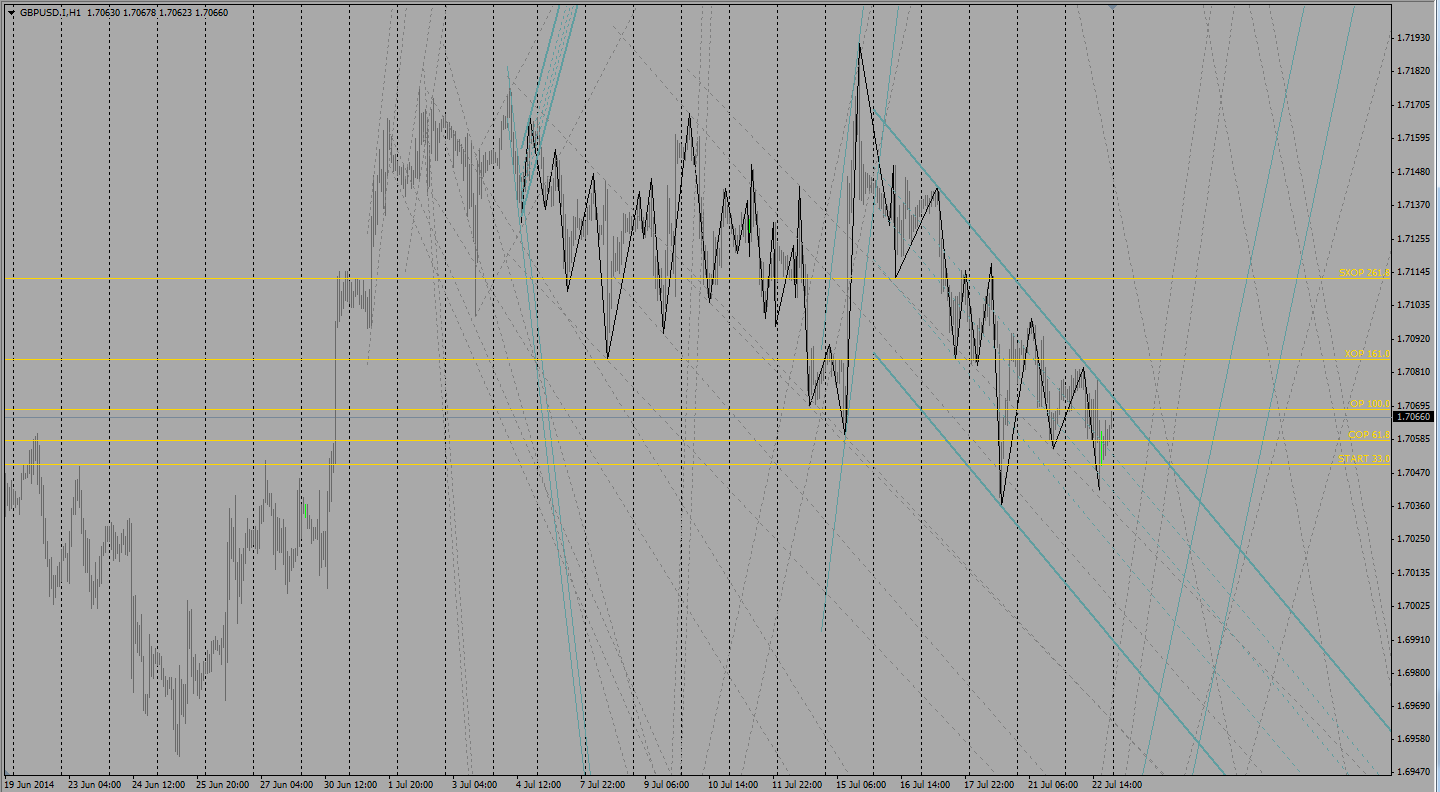The height and width of the screenshot is (792, 1440).
Task: Click the 24 Jun 12:00 time label
Action: click(x=159, y=785)
